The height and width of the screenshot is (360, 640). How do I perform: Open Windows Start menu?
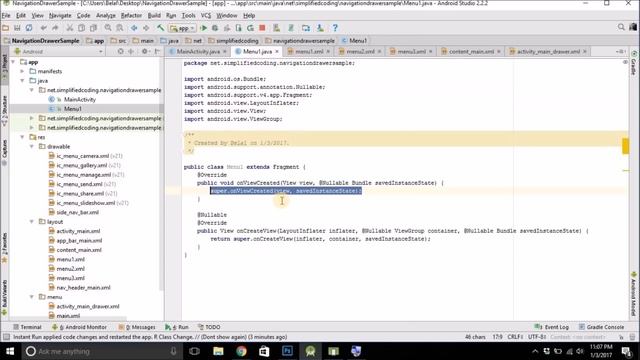10,351
